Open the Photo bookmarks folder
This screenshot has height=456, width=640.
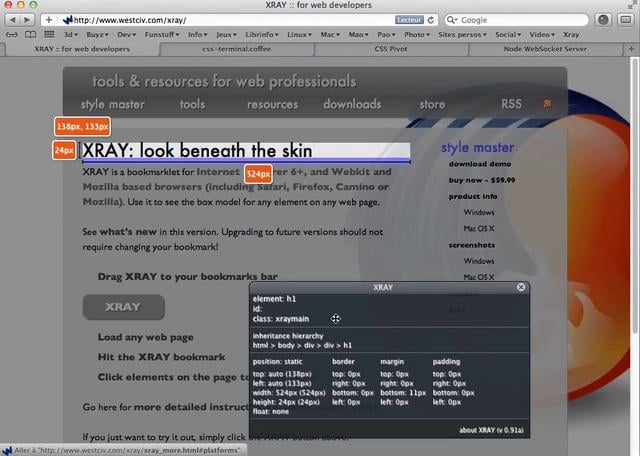(x=417, y=35)
